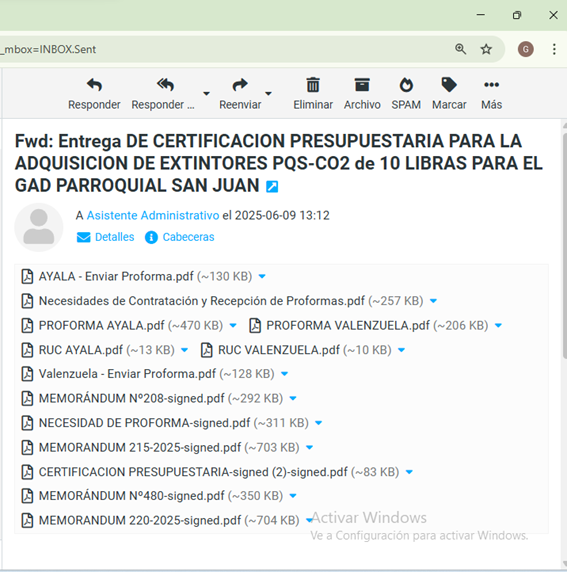Open the Más options icon
567x572 pixels.
[491, 85]
